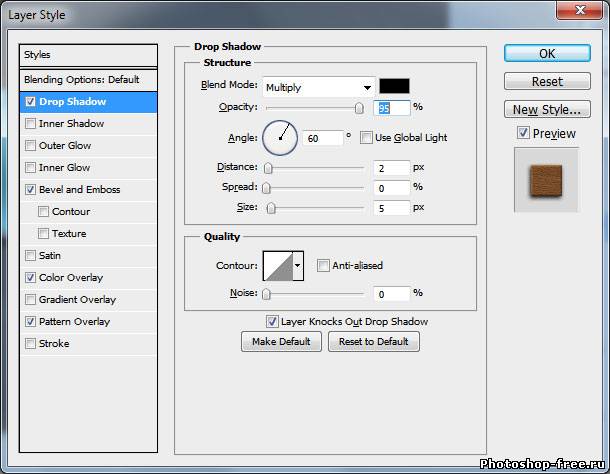This screenshot has width=610, height=474.
Task: Enable the Inner Shadow checkbox
Action: click(x=31, y=124)
